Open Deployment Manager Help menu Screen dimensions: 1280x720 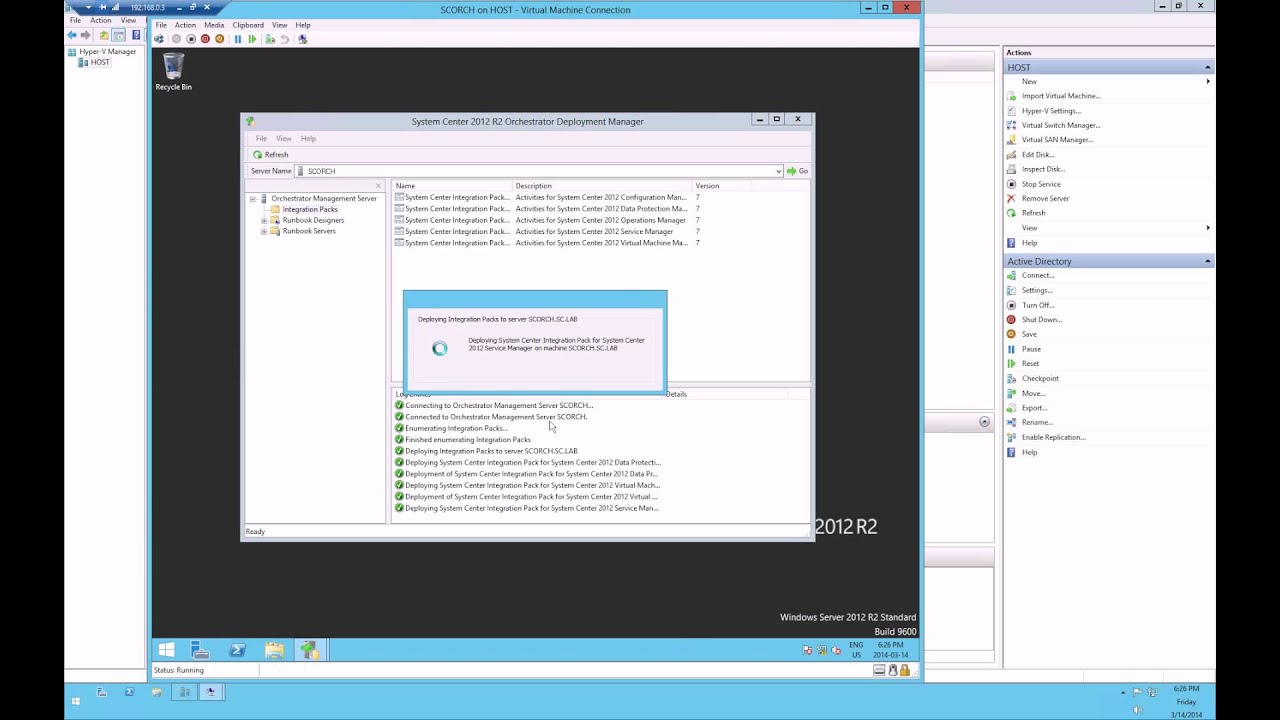coord(308,138)
